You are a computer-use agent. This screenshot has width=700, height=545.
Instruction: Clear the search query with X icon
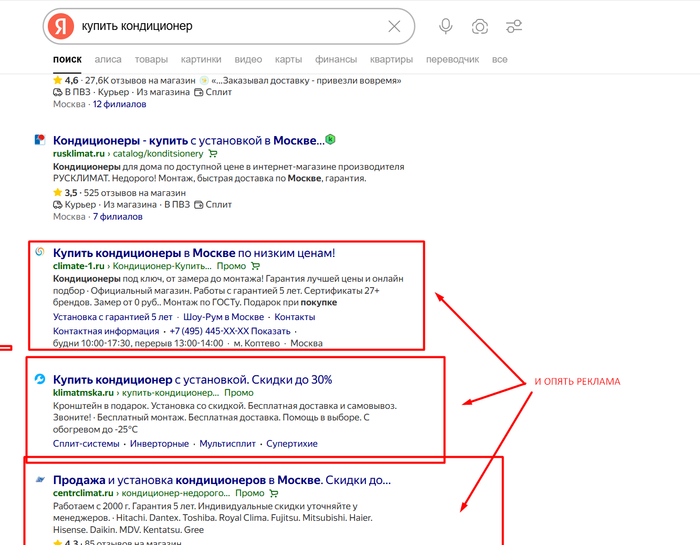pos(394,27)
